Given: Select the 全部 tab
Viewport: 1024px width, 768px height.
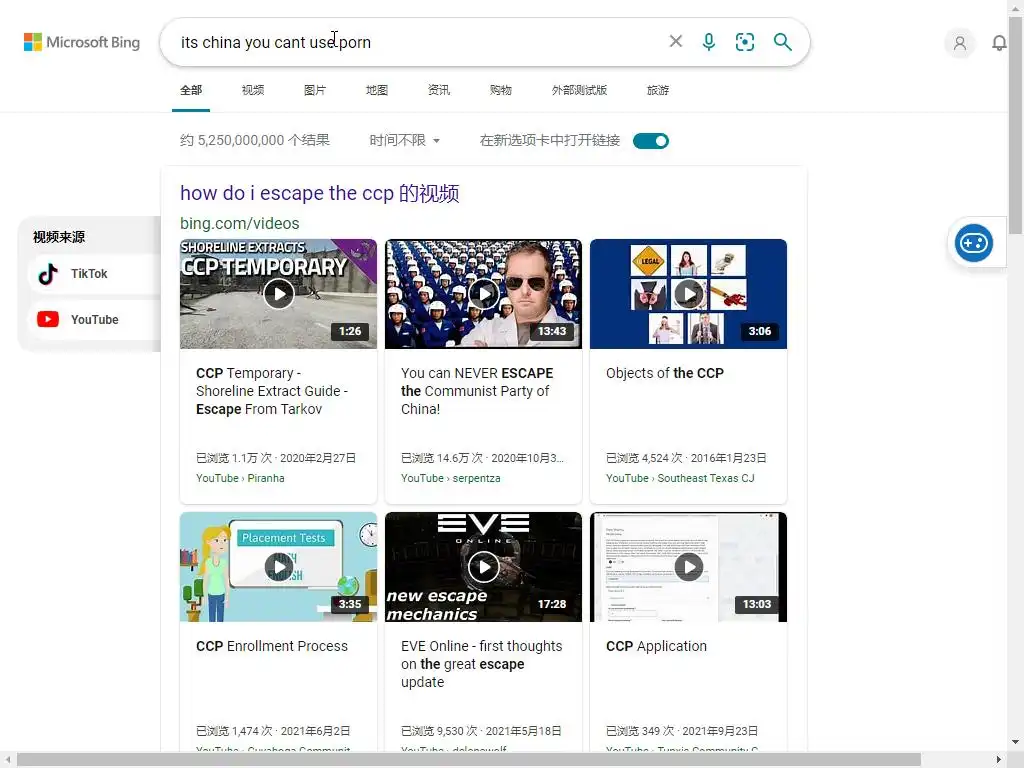Looking at the screenshot, I should [191, 90].
